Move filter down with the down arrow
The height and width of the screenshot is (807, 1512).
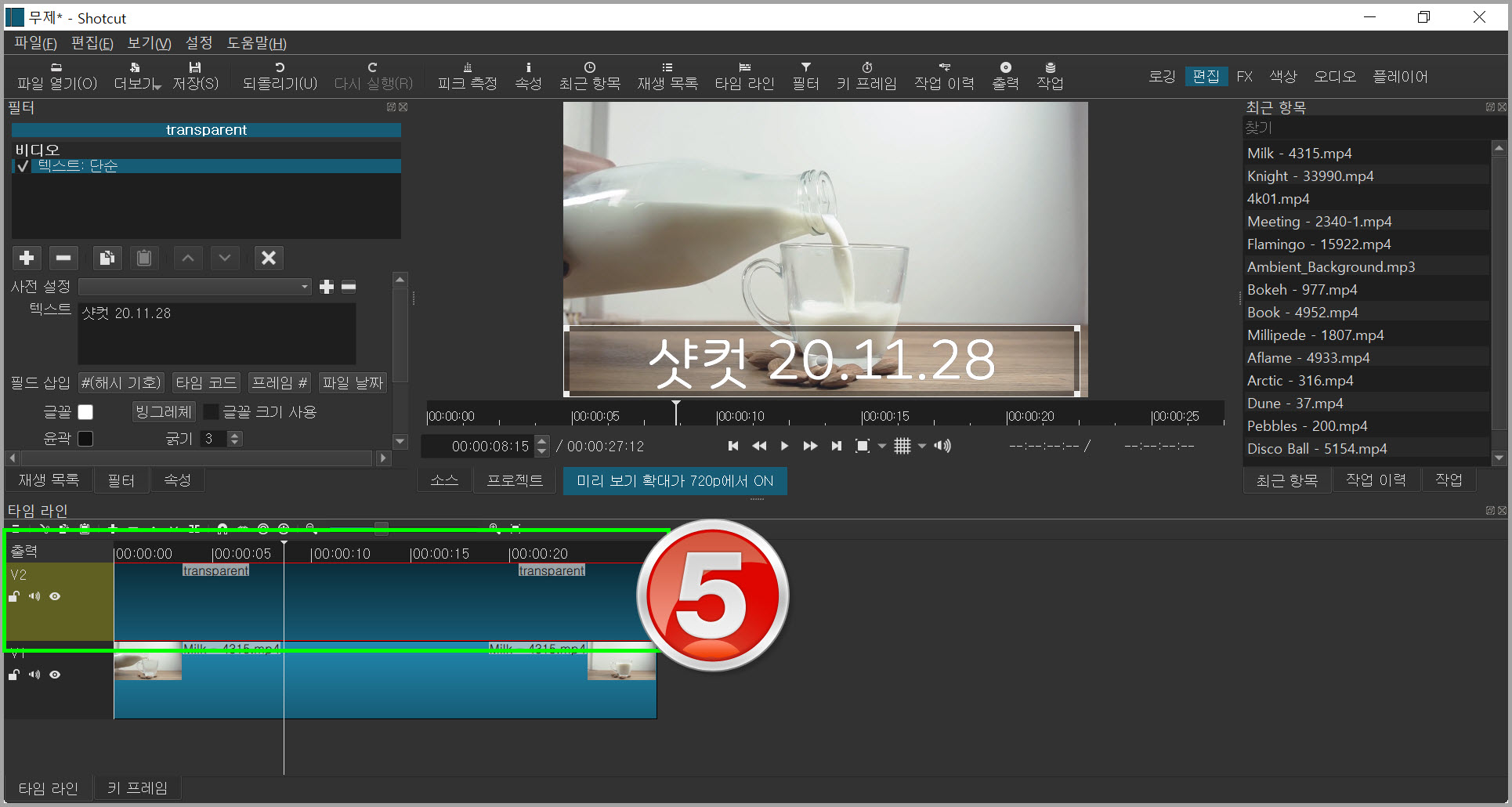[225, 258]
